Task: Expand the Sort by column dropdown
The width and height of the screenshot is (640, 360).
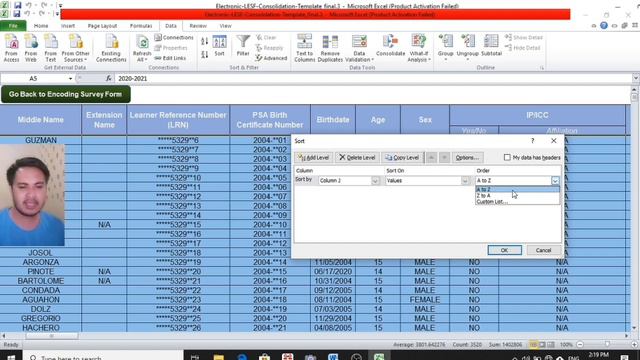Action: (x=375, y=180)
